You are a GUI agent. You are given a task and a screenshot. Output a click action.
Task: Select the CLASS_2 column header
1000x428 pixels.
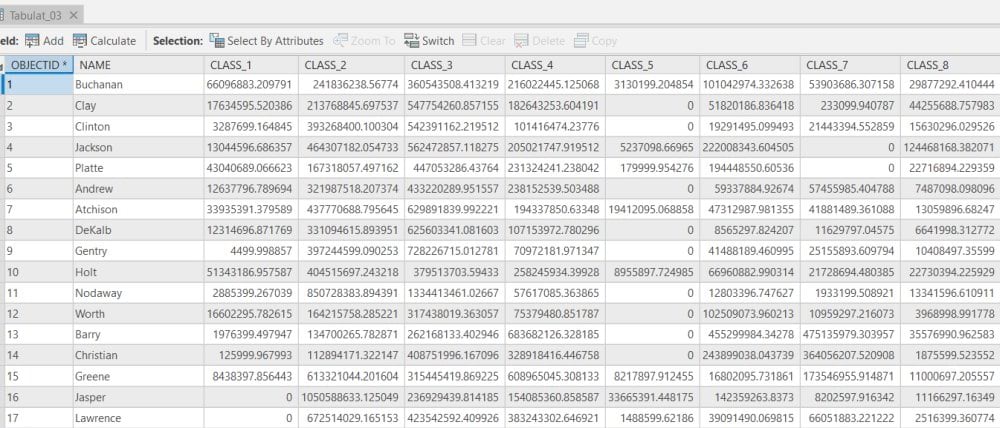click(351, 65)
